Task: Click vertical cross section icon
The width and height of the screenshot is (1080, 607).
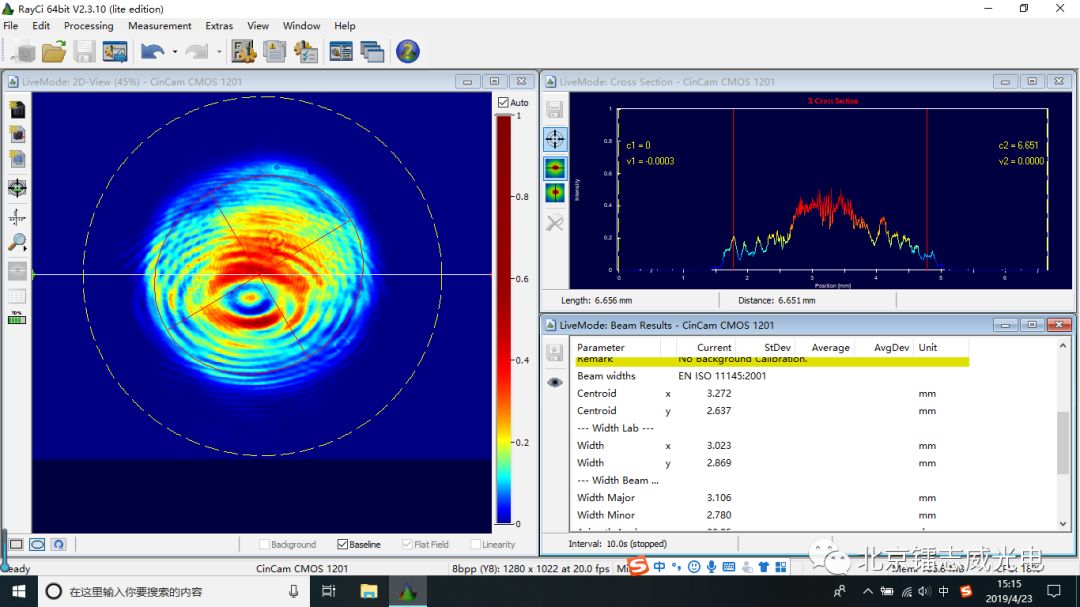Action: pos(555,193)
